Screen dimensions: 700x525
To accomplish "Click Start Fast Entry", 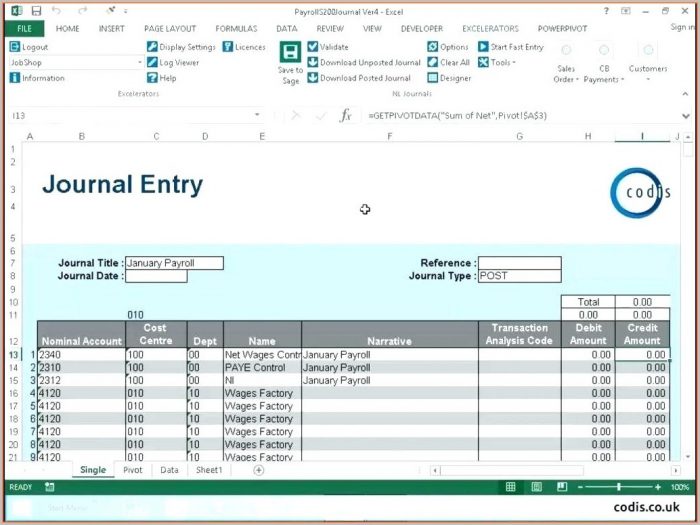I will coord(511,47).
